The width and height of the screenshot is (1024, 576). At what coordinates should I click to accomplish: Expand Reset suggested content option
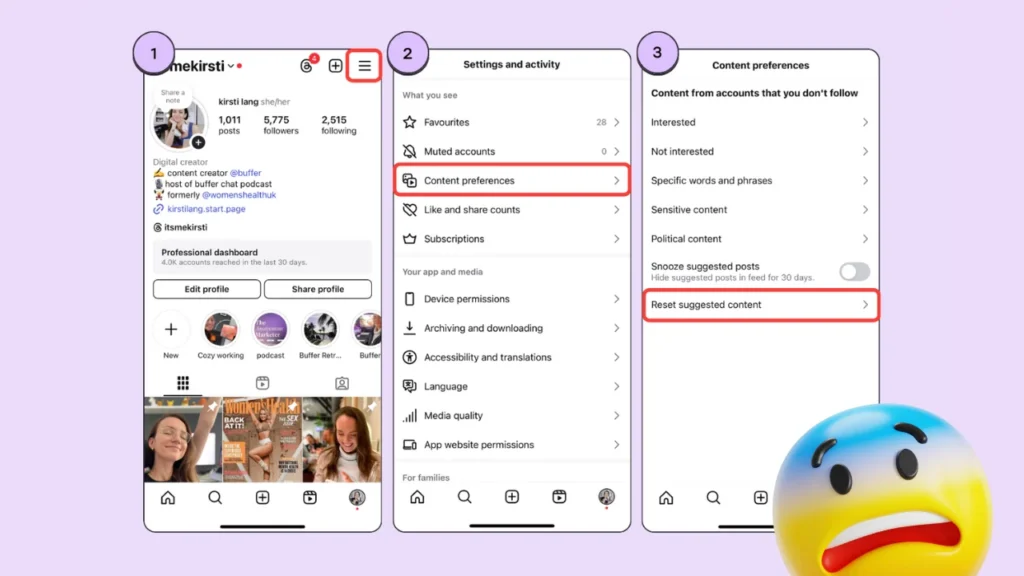click(x=760, y=305)
